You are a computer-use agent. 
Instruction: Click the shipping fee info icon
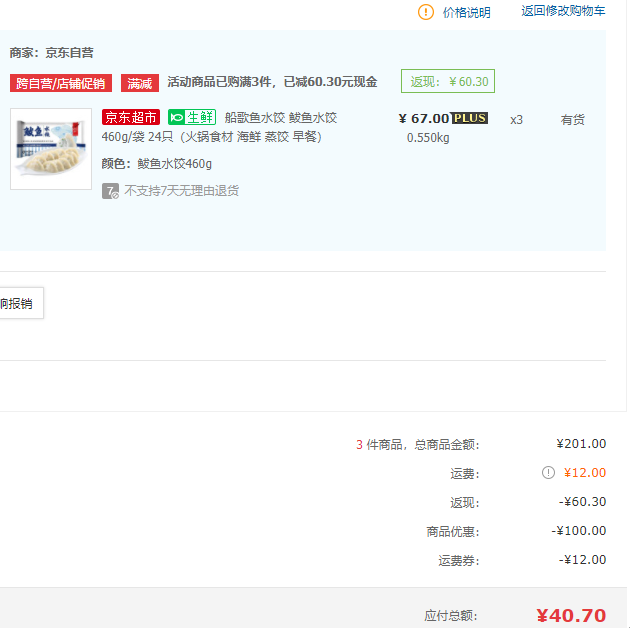pos(548,473)
